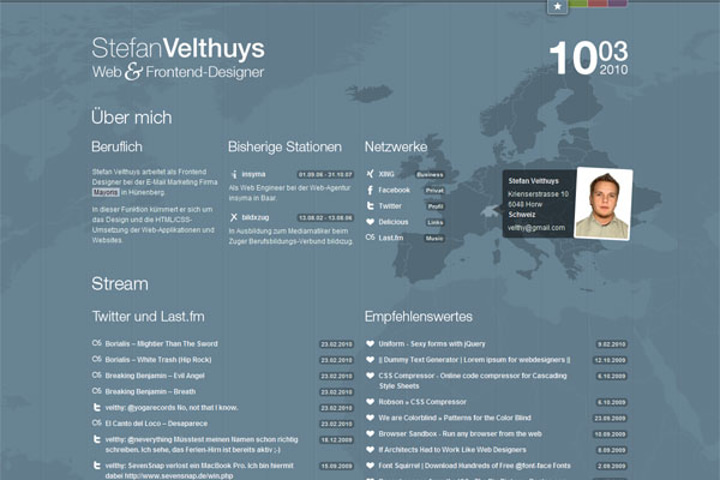Viewport: 720px width, 480px height.
Task: Click the Delicious heart icon under Netzwerke
Action: [370, 222]
